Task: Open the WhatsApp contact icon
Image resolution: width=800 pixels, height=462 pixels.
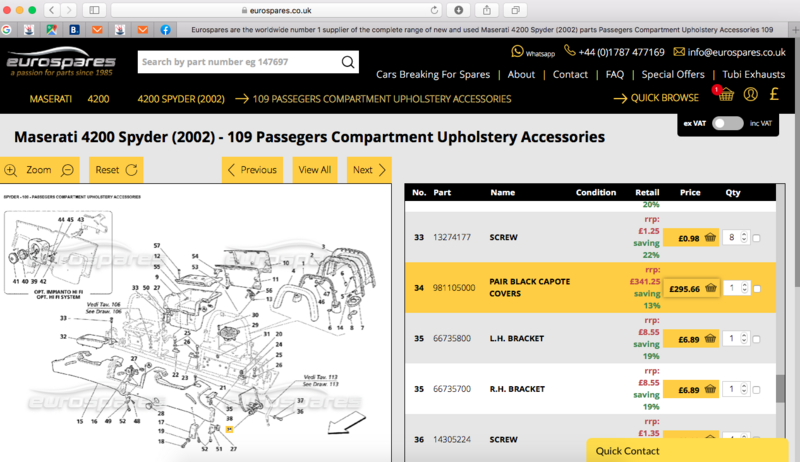Action: [517, 52]
